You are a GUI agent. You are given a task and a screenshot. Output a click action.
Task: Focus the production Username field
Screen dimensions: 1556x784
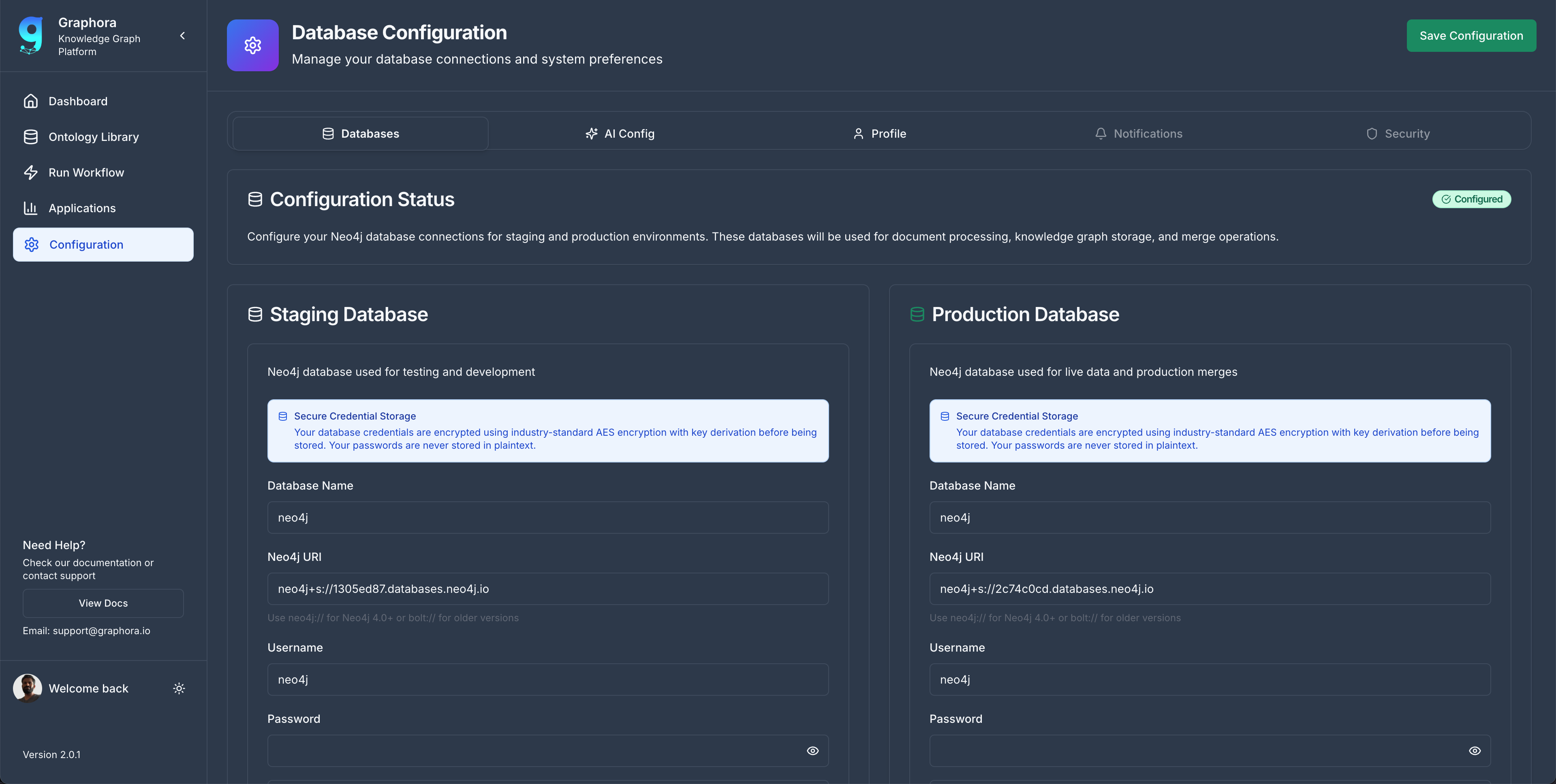click(1210, 680)
